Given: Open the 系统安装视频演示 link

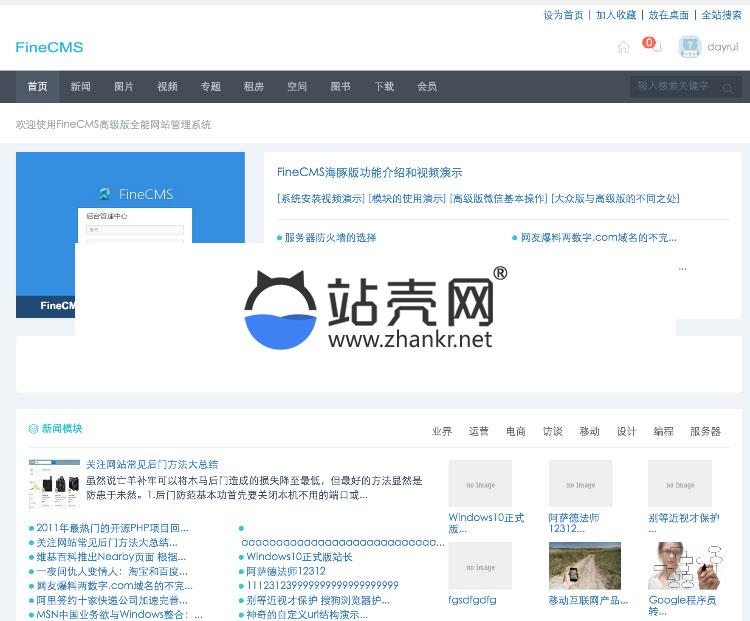Looking at the screenshot, I should pos(321,199).
